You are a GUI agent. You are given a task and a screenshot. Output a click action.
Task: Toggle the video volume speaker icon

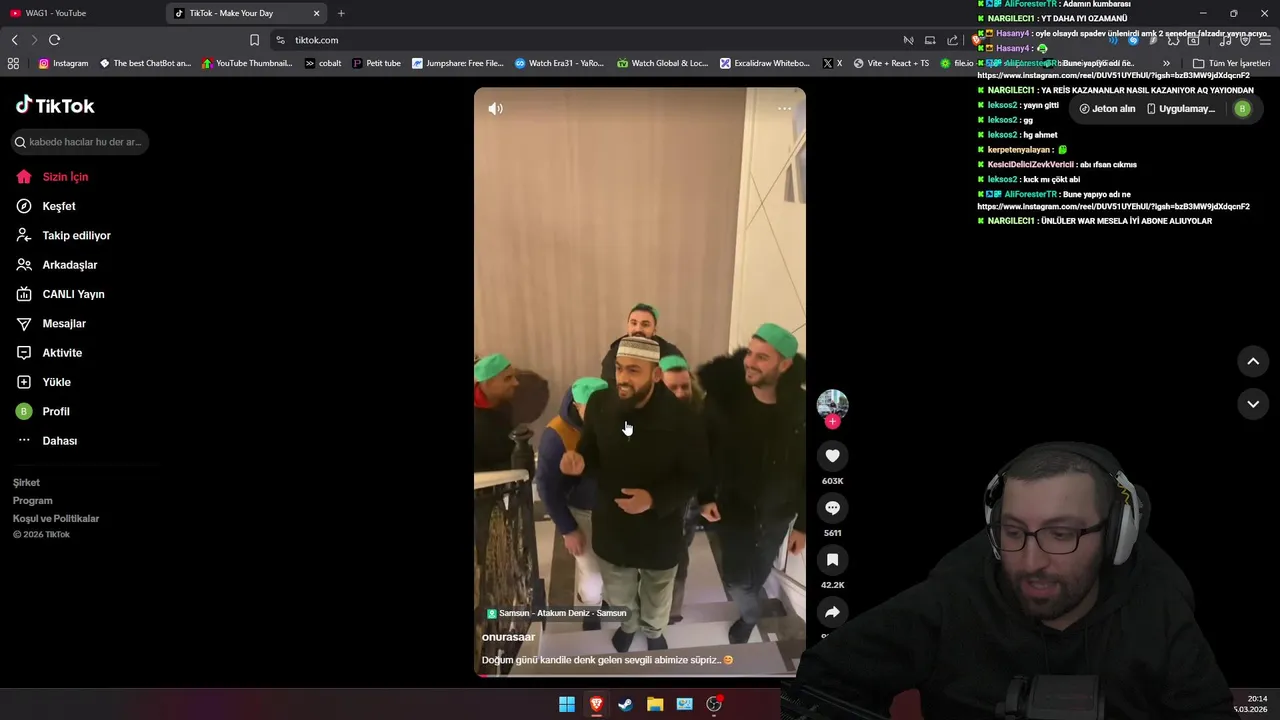click(x=495, y=108)
